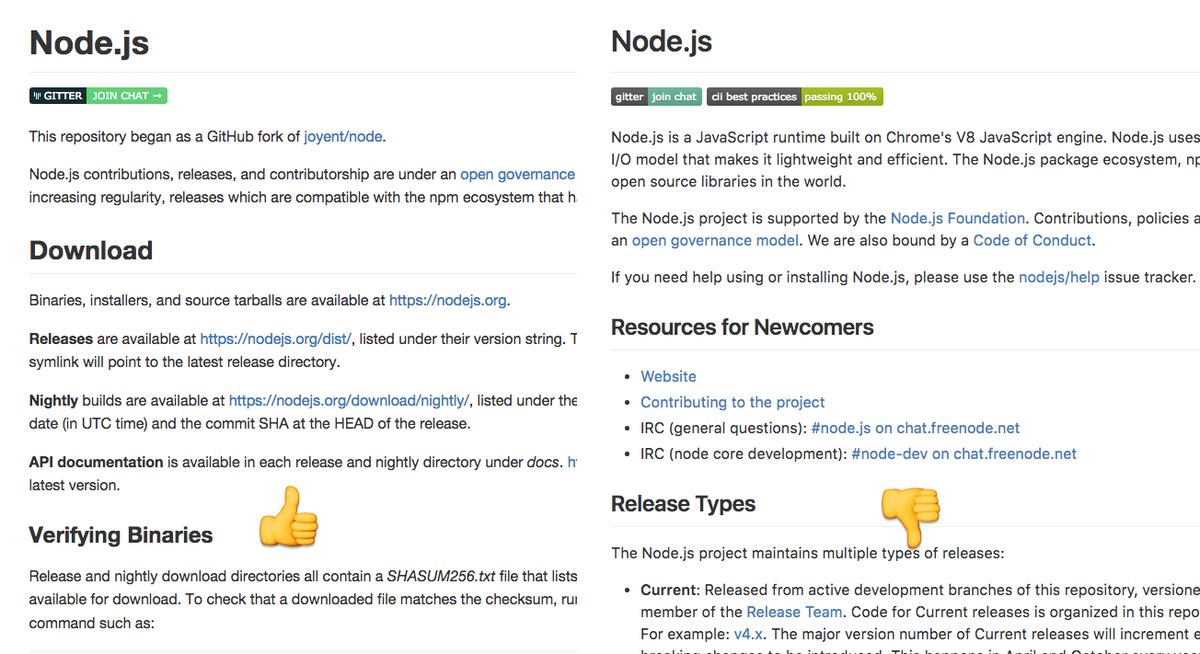Screen dimensions: 1200x654
Task: Open #node.js on chat.freenode.net link
Action: (915, 427)
